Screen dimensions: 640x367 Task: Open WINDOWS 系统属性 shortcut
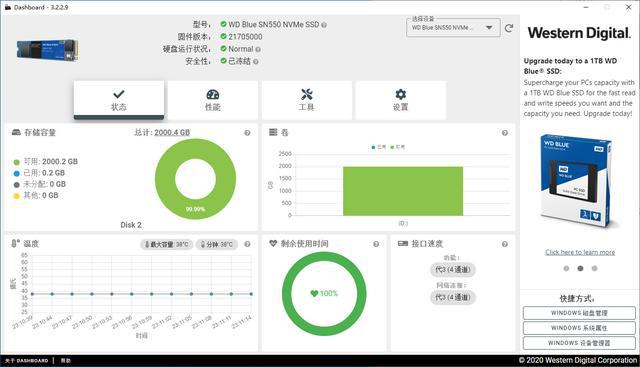click(x=579, y=328)
